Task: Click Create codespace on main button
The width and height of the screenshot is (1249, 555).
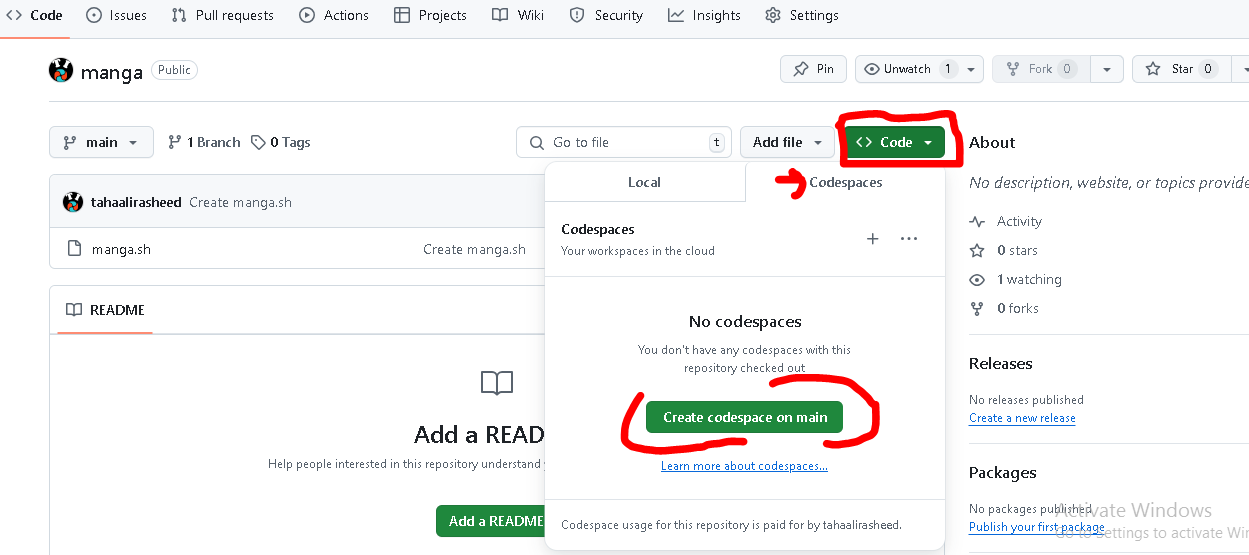Action: [744, 417]
